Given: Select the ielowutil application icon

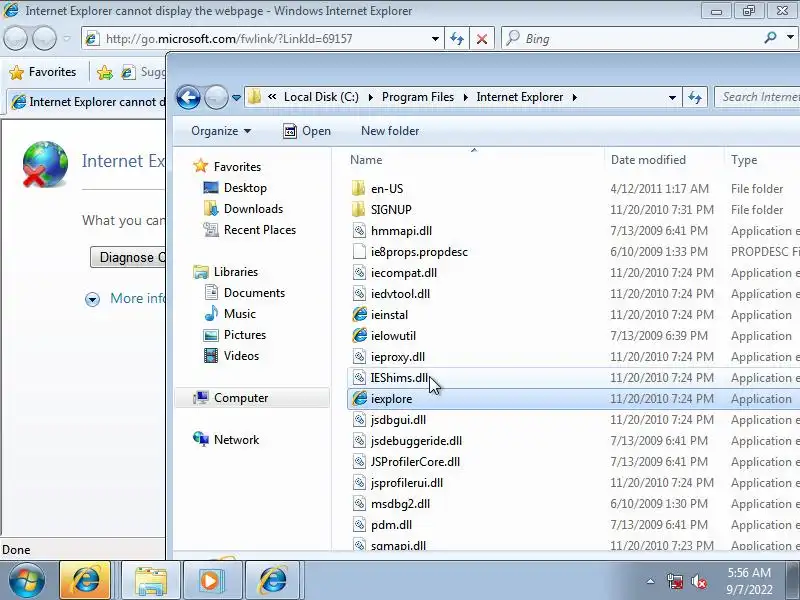Looking at the screenshot, I should 359,335.
